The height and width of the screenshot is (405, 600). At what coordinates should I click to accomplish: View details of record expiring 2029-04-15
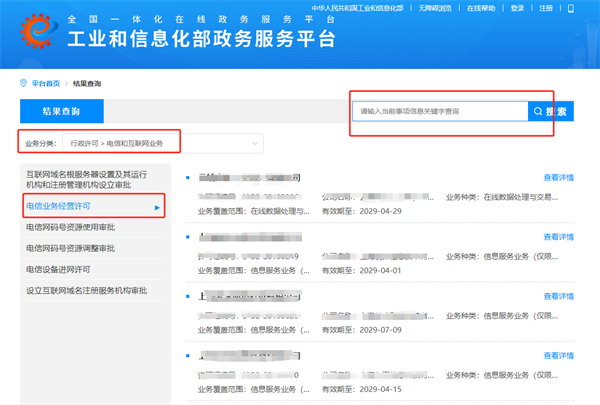point(559,356)
